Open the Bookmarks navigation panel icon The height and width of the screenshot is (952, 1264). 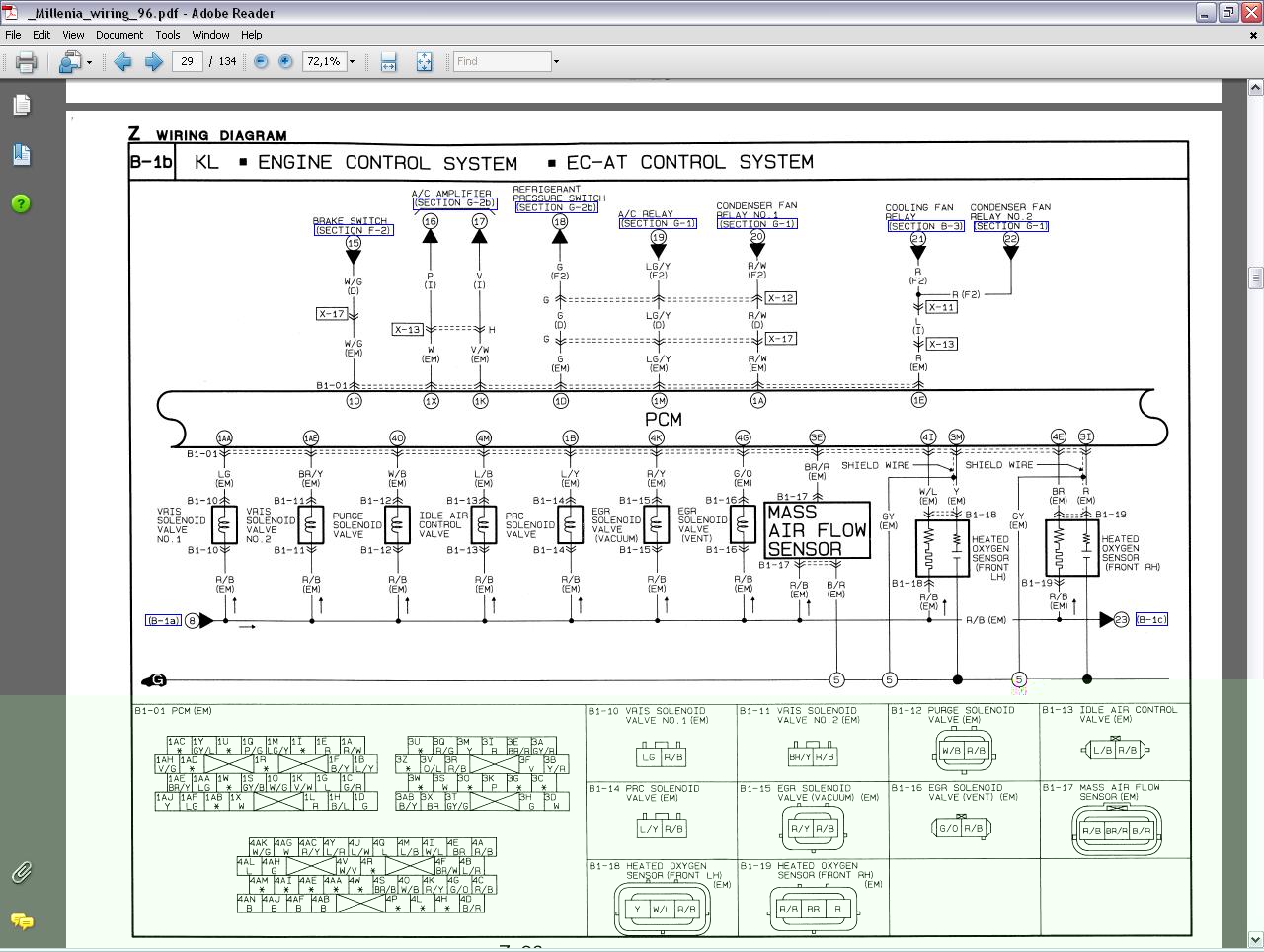tap(22, 154)
